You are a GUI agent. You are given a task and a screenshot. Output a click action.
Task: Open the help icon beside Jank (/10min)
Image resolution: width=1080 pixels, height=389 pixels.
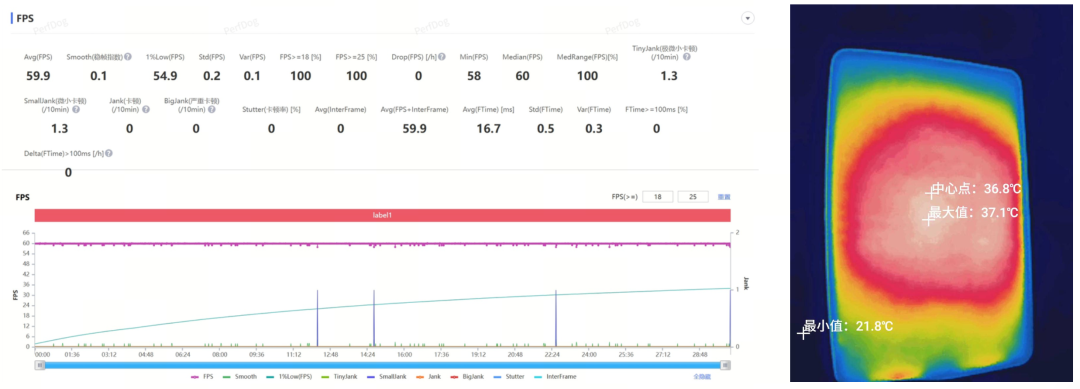(x=147, y=109)
